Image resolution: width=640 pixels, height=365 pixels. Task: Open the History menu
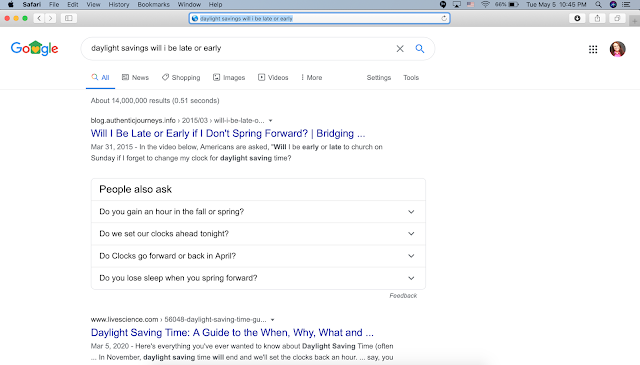pos(119,4)
